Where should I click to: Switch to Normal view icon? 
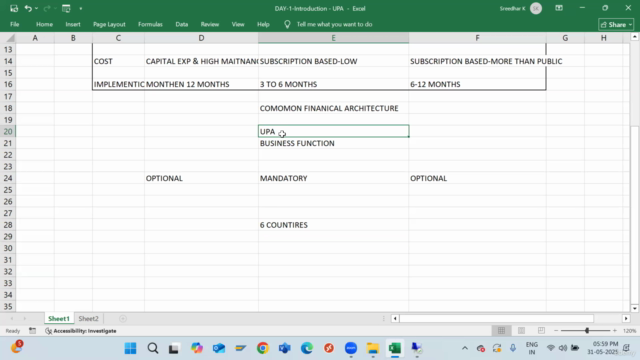tap(501, 331)
